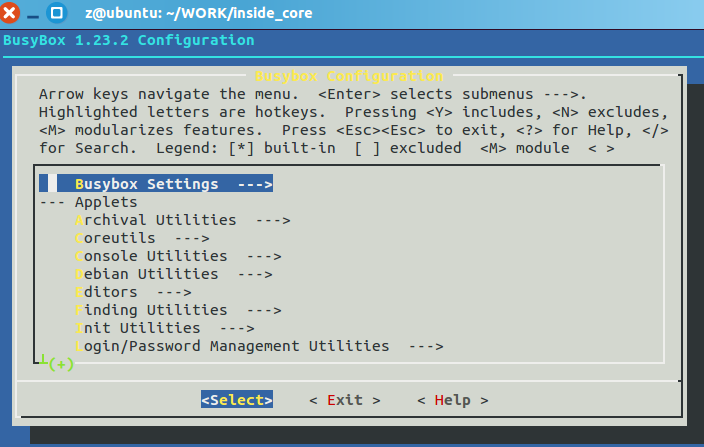
Task: Click the < Help > button
Action: 453,399
